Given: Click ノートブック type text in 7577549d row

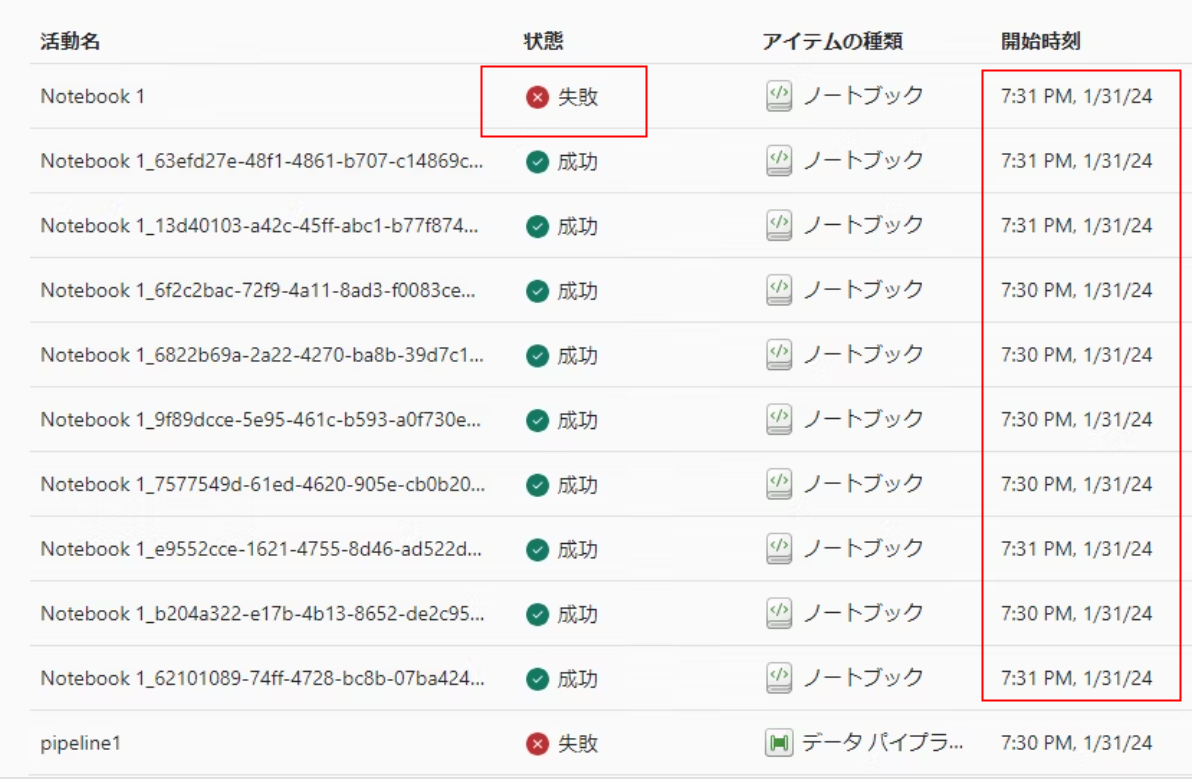Looking at the screenshot, I should [x=864, y=483].
